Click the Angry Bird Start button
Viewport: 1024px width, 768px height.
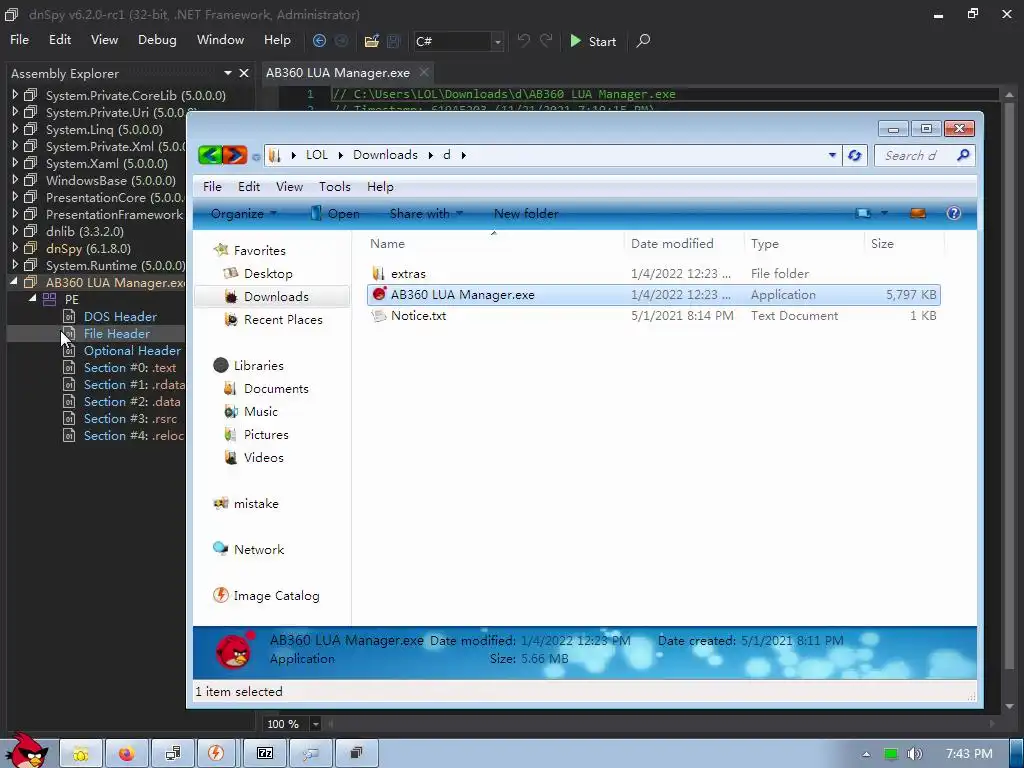(x=27, y=751)
